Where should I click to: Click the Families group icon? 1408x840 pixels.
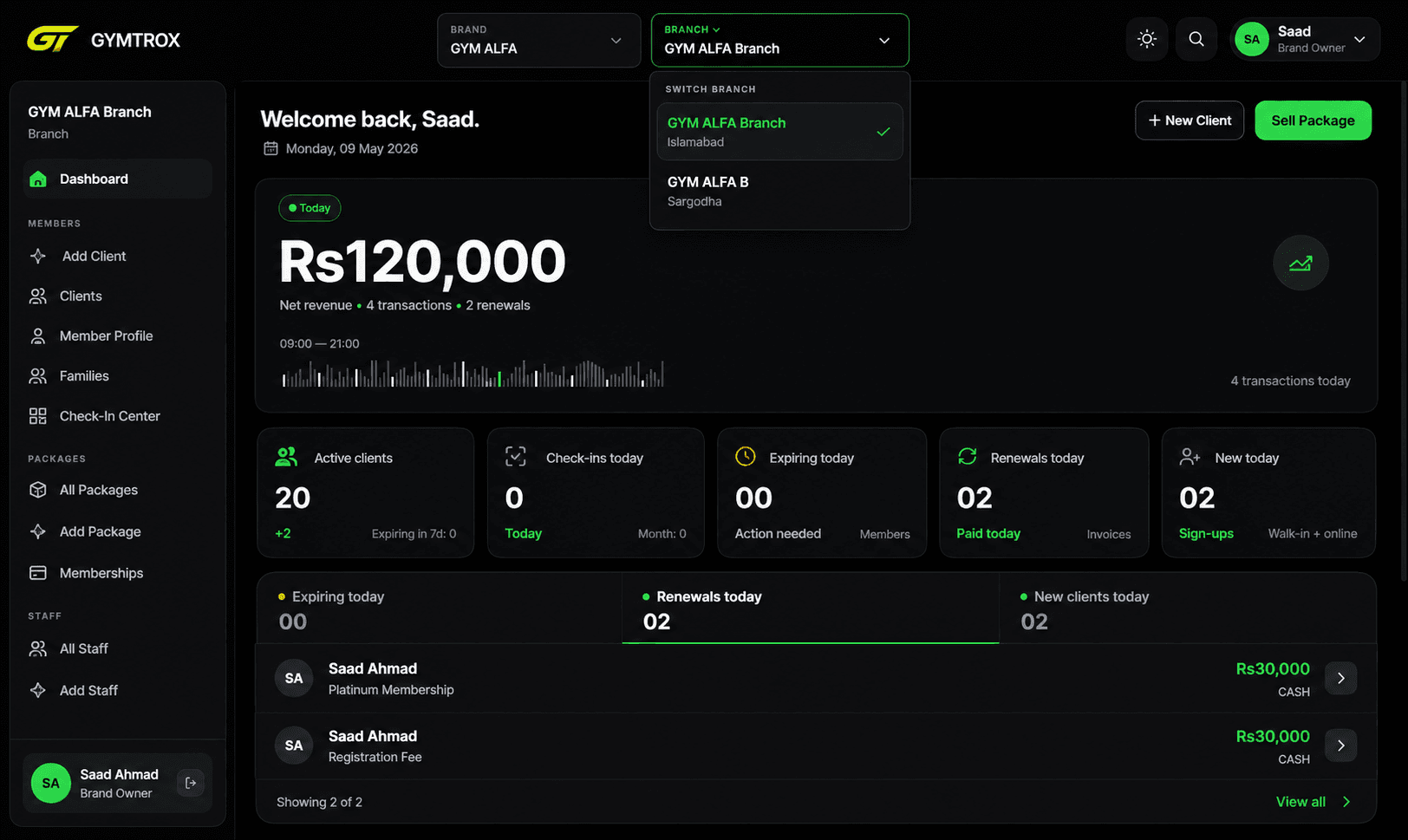38,375
